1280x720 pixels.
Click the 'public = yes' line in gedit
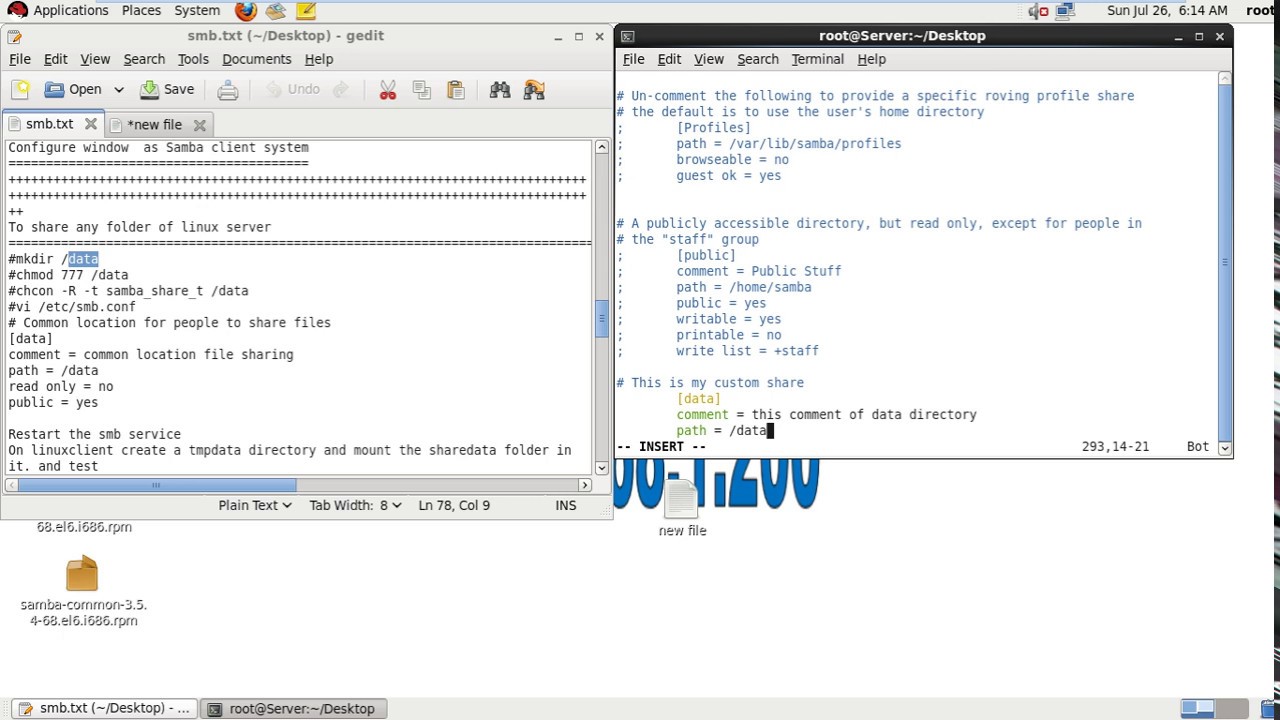53,403
